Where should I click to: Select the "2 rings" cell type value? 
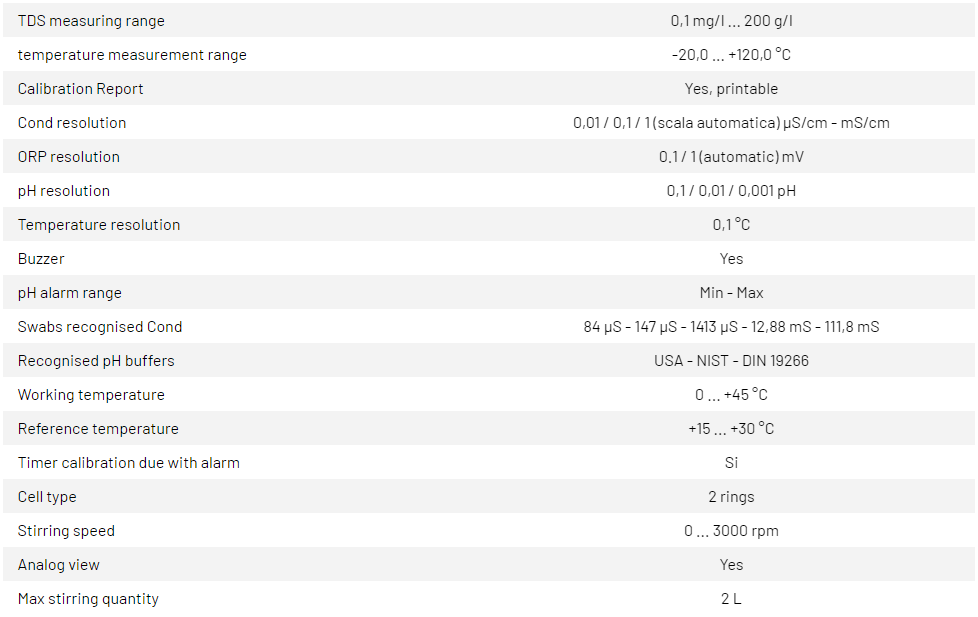(731, 497)
